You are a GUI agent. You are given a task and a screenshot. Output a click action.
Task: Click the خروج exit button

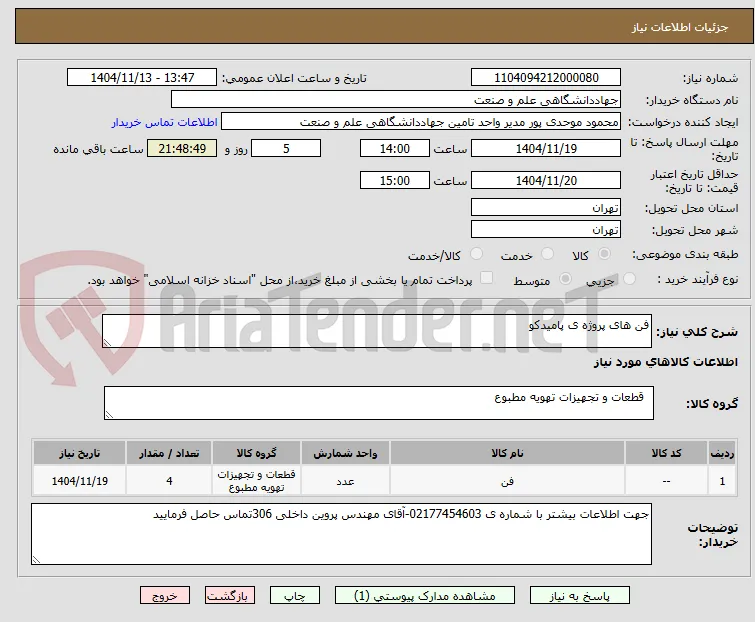click(x=165, y=596)
